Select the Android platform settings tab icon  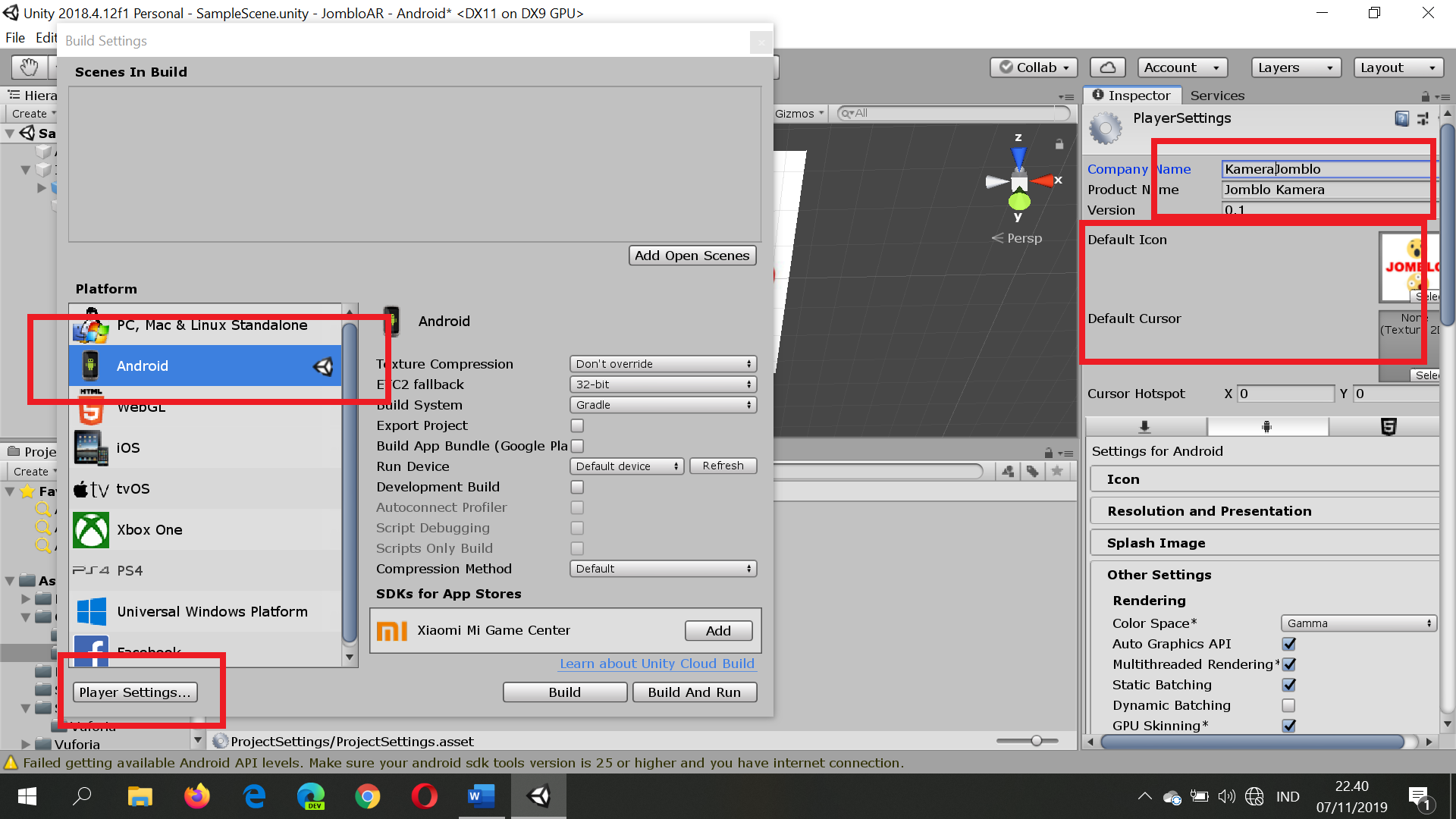(x=1266, y=427)
